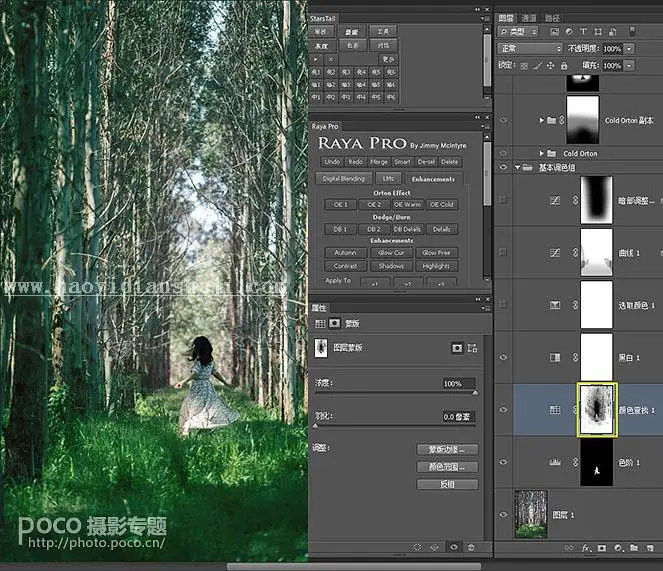The width and height of the screenshot is (663, 571).
Task: Expand the Cold Orton 副本 group
Action: coord(541,120)
